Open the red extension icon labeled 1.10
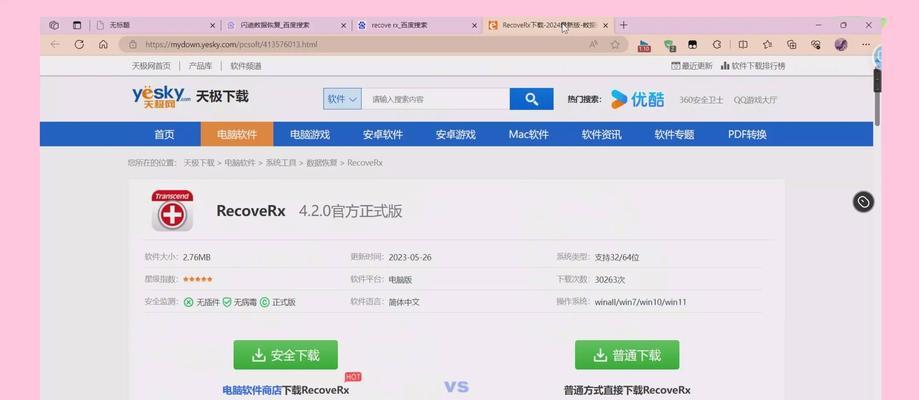 point(644,45)
